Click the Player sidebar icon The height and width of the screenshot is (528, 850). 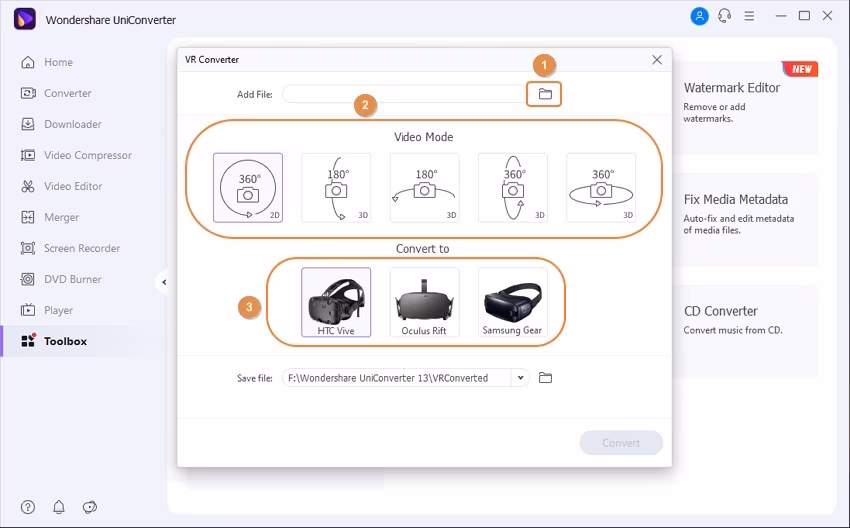[x=28, y=310]
